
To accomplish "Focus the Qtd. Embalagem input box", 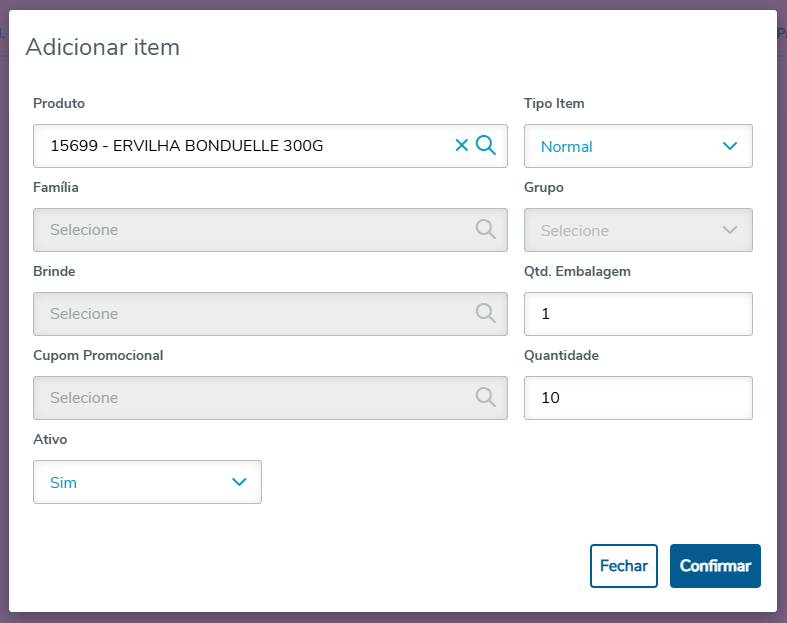I will [x=638, y=314].
